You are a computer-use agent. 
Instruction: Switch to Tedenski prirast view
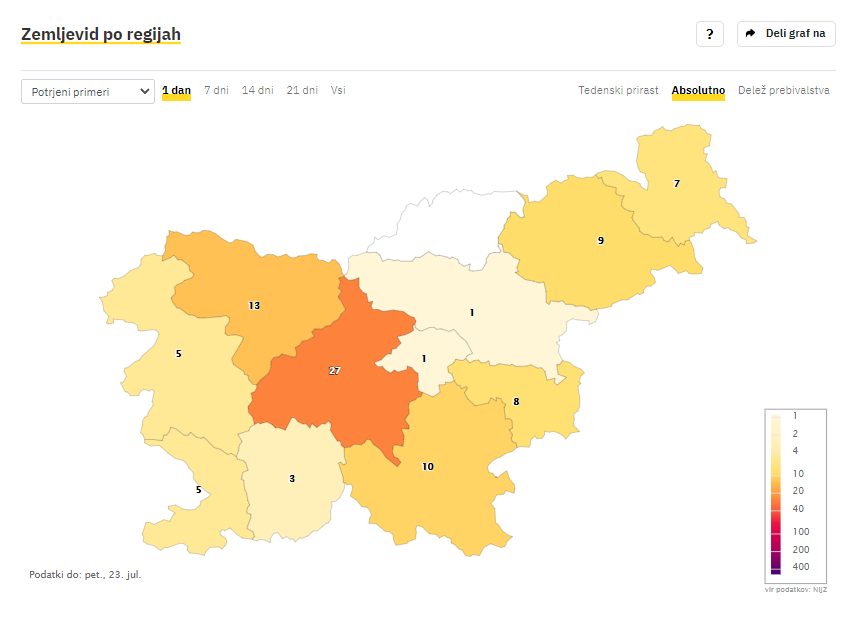coord(618,90)
